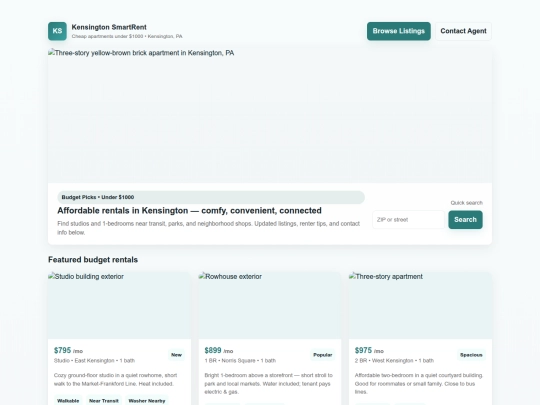Click the $975 /mo price

pyautogui.click(x=369, y=351)
